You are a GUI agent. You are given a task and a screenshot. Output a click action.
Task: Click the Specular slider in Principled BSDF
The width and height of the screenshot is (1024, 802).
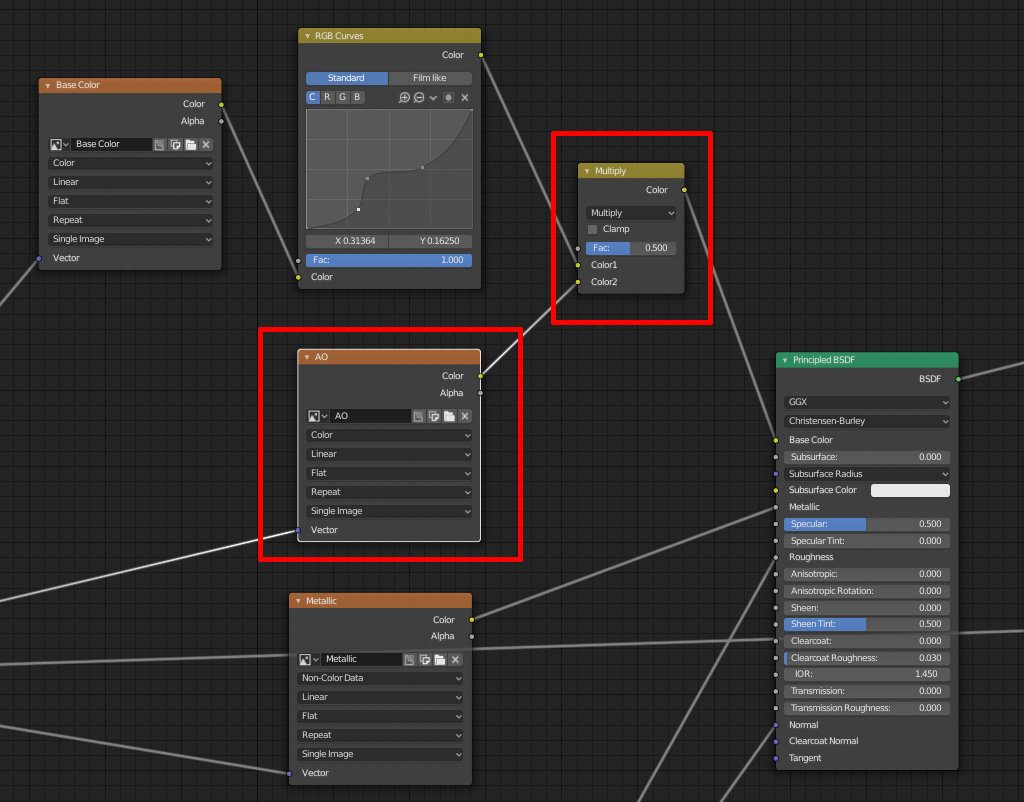pyautogui.click(x=867, y=524)
